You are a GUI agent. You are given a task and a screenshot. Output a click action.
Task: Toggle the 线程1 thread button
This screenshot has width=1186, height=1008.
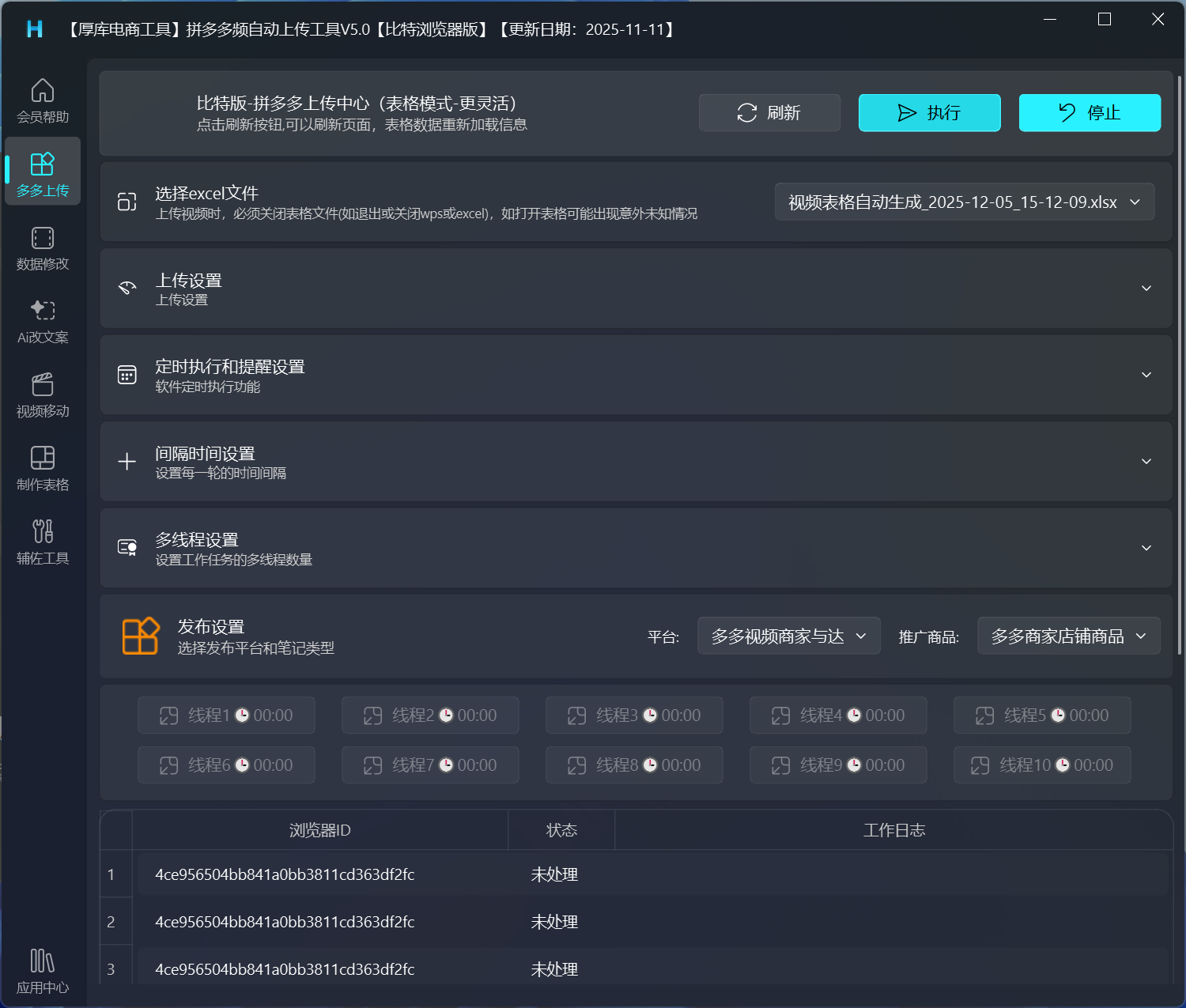pyautogui.click(x=226, y=715)
